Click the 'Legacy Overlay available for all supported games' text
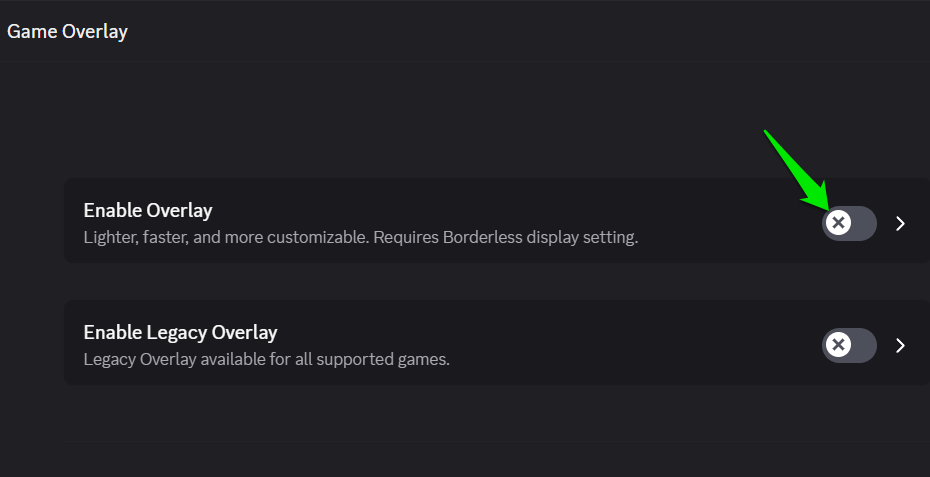930x477 pixels. click(x=266, y=359)
